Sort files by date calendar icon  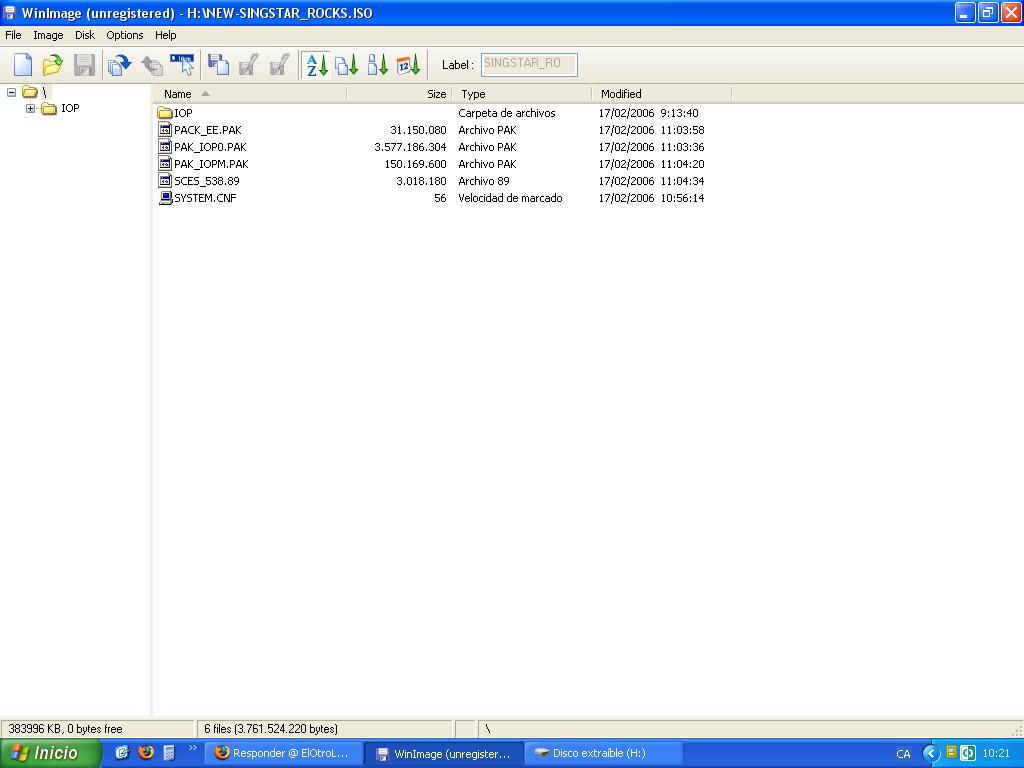point(409,65)
